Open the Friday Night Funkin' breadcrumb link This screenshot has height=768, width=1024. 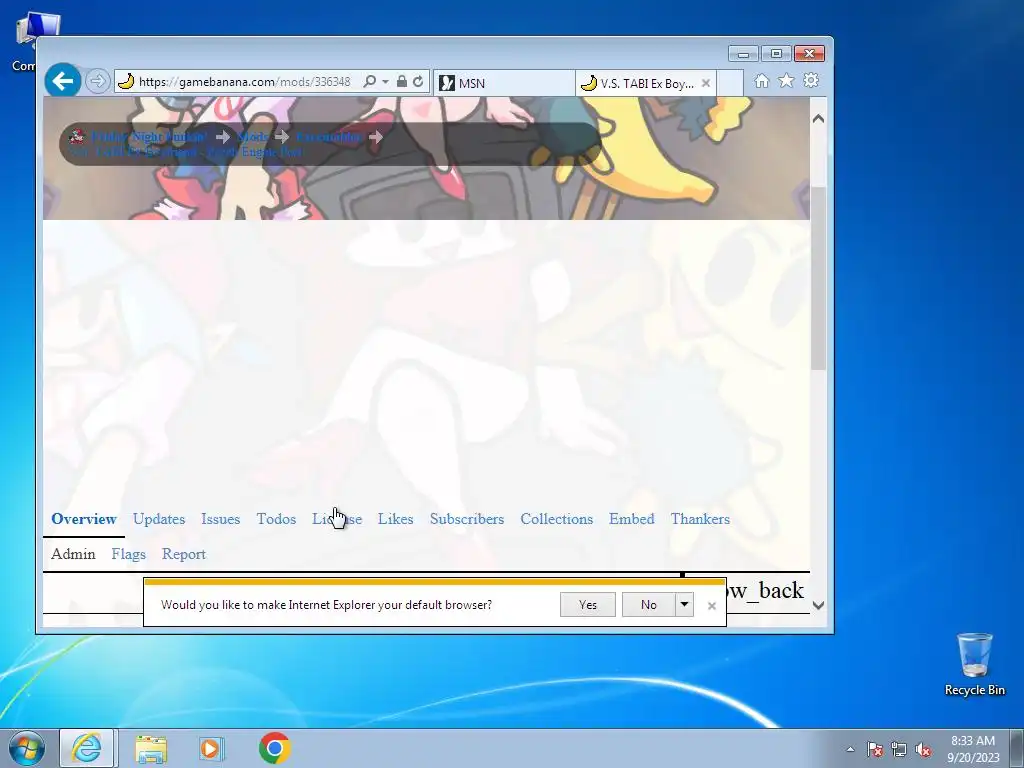149,136
